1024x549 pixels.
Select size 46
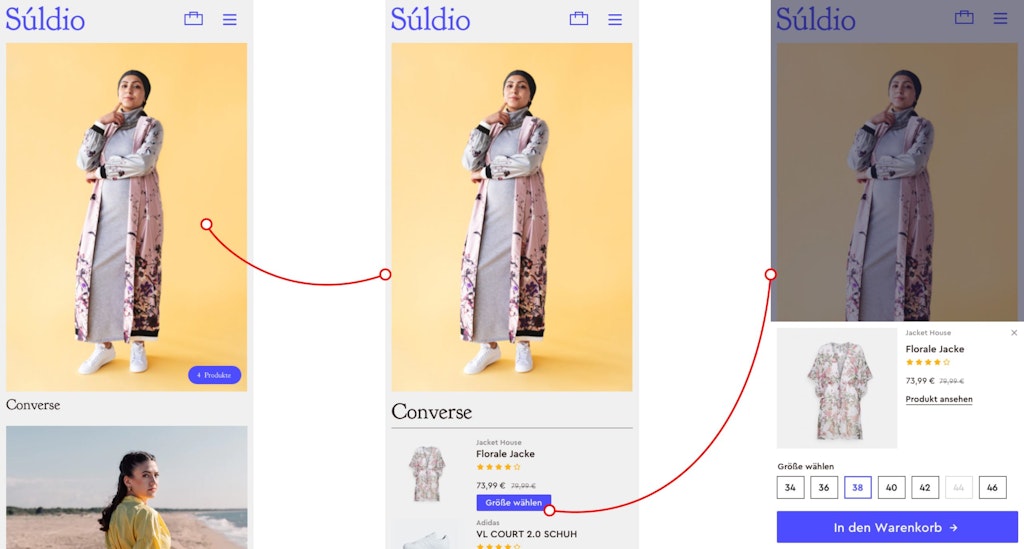[x=992, y=488]
